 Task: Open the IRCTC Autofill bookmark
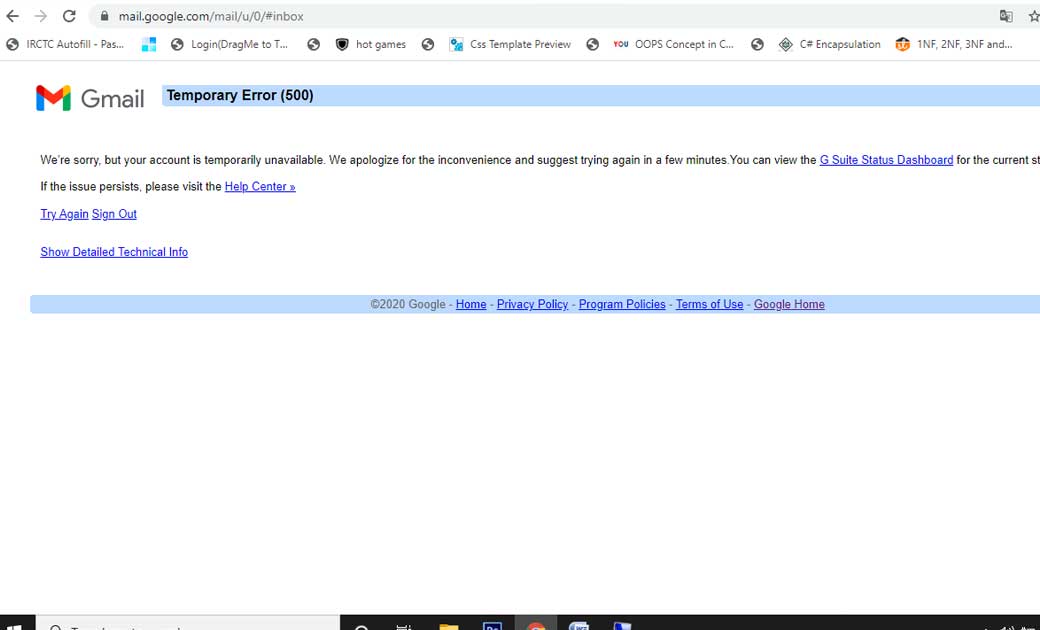65,44
